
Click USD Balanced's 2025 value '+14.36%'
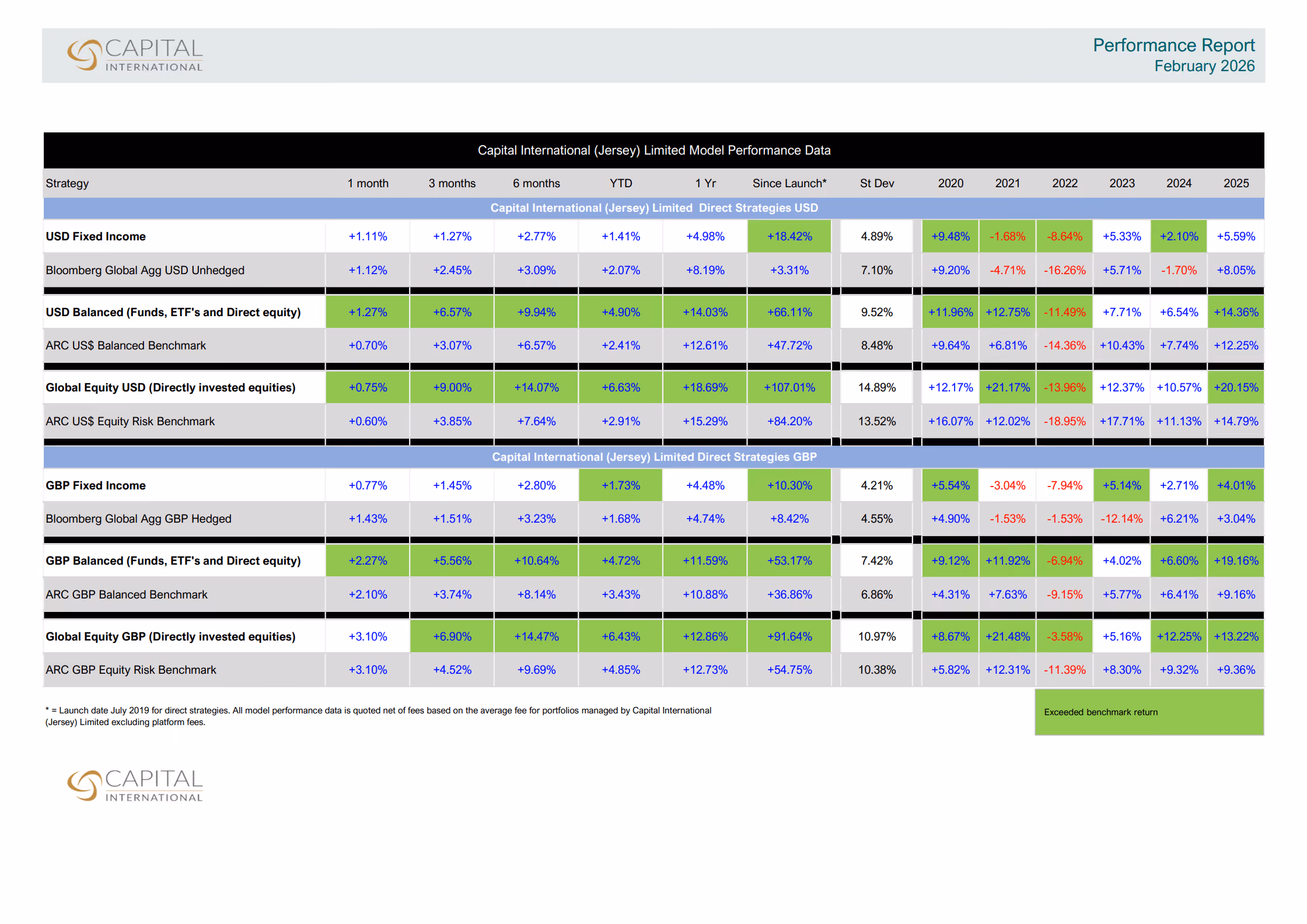point(1236,312)
